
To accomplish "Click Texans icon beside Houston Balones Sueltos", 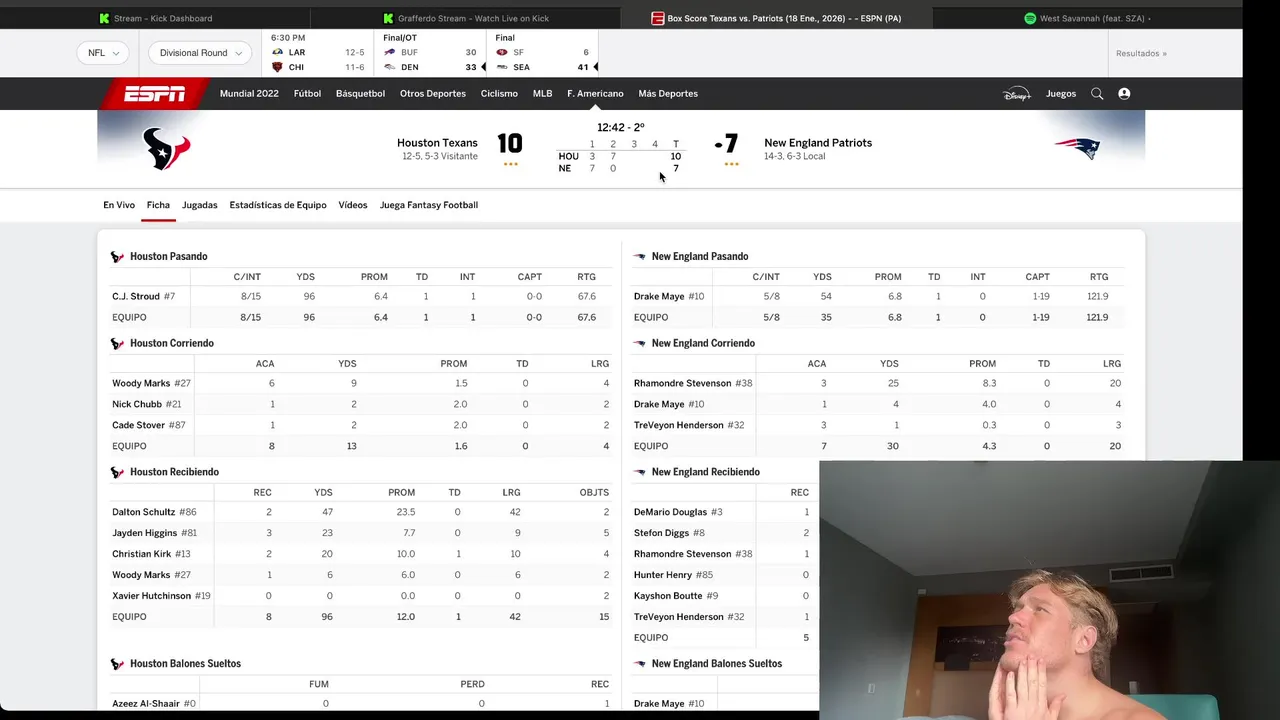I will pos(117,664).
